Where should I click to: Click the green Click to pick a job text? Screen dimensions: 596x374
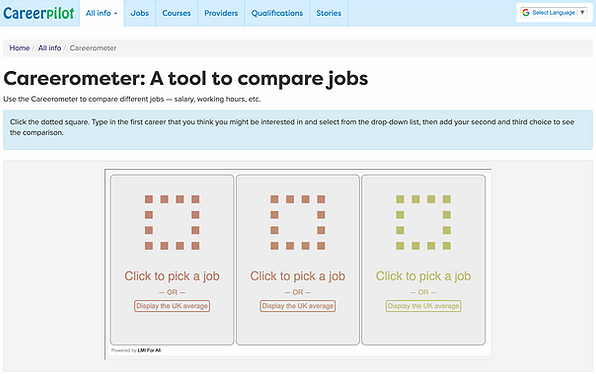coord(423,276)
